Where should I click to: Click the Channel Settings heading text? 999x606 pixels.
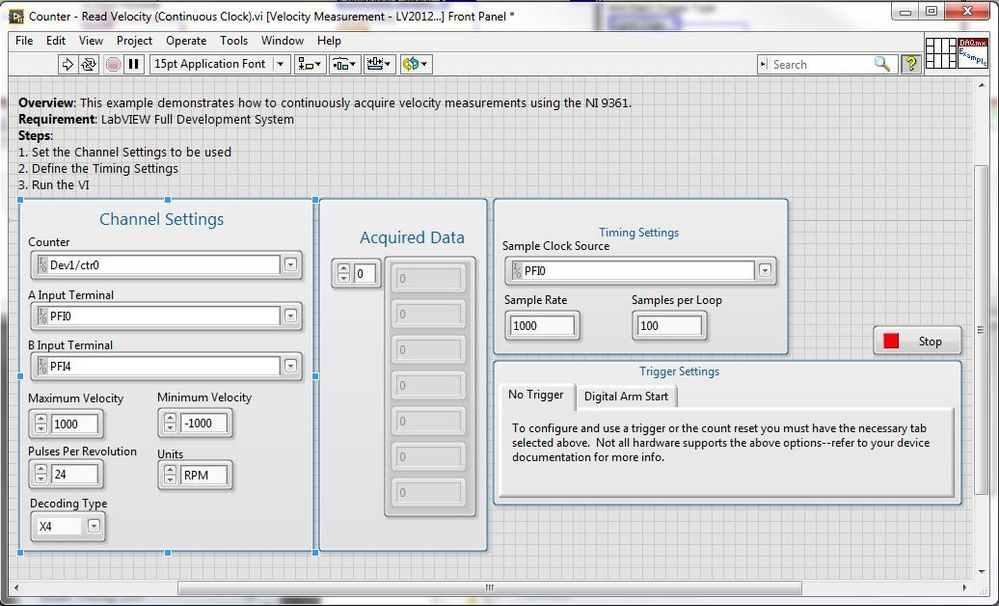(162, 219)
